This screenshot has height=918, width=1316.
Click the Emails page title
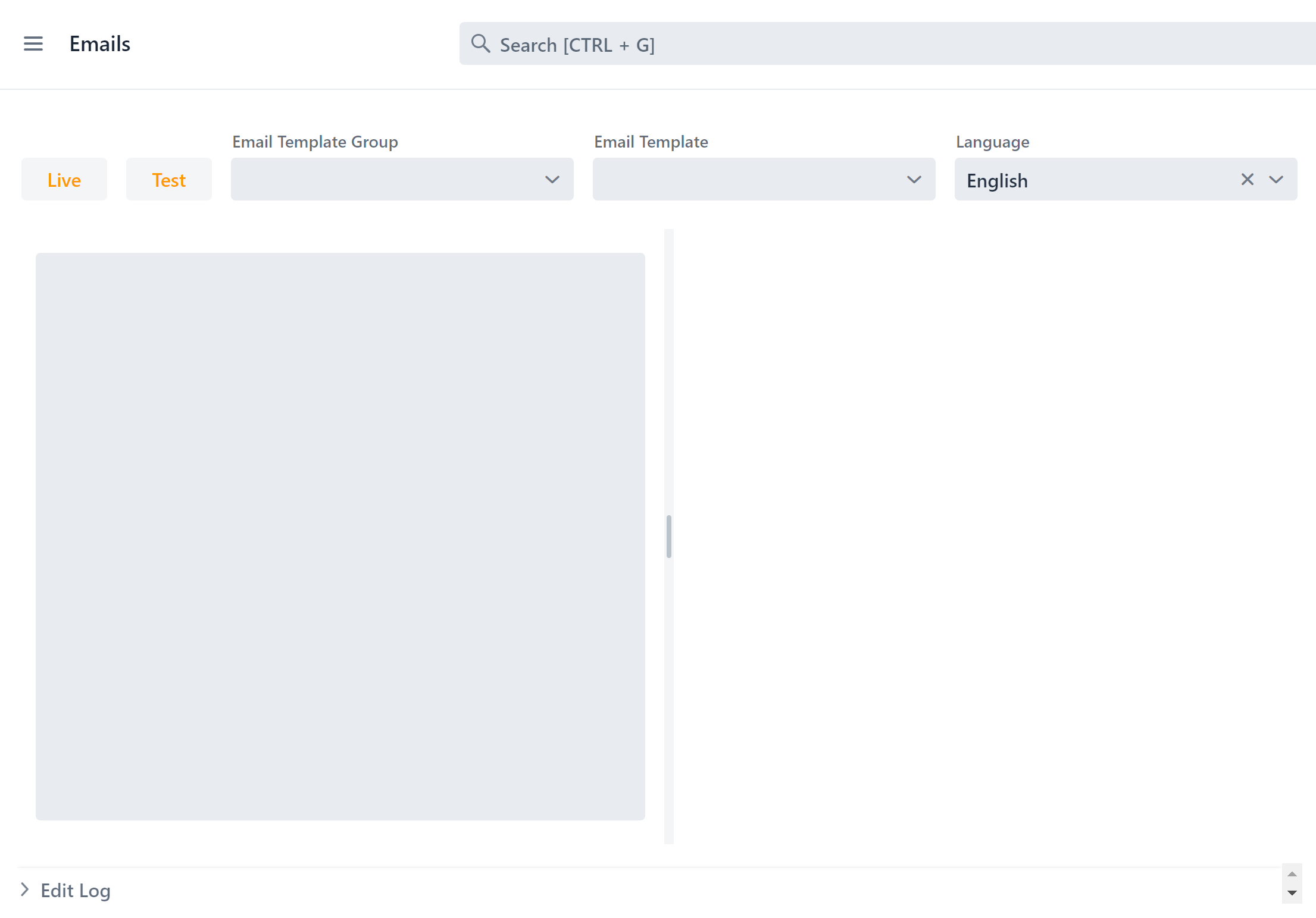[99, 43]
